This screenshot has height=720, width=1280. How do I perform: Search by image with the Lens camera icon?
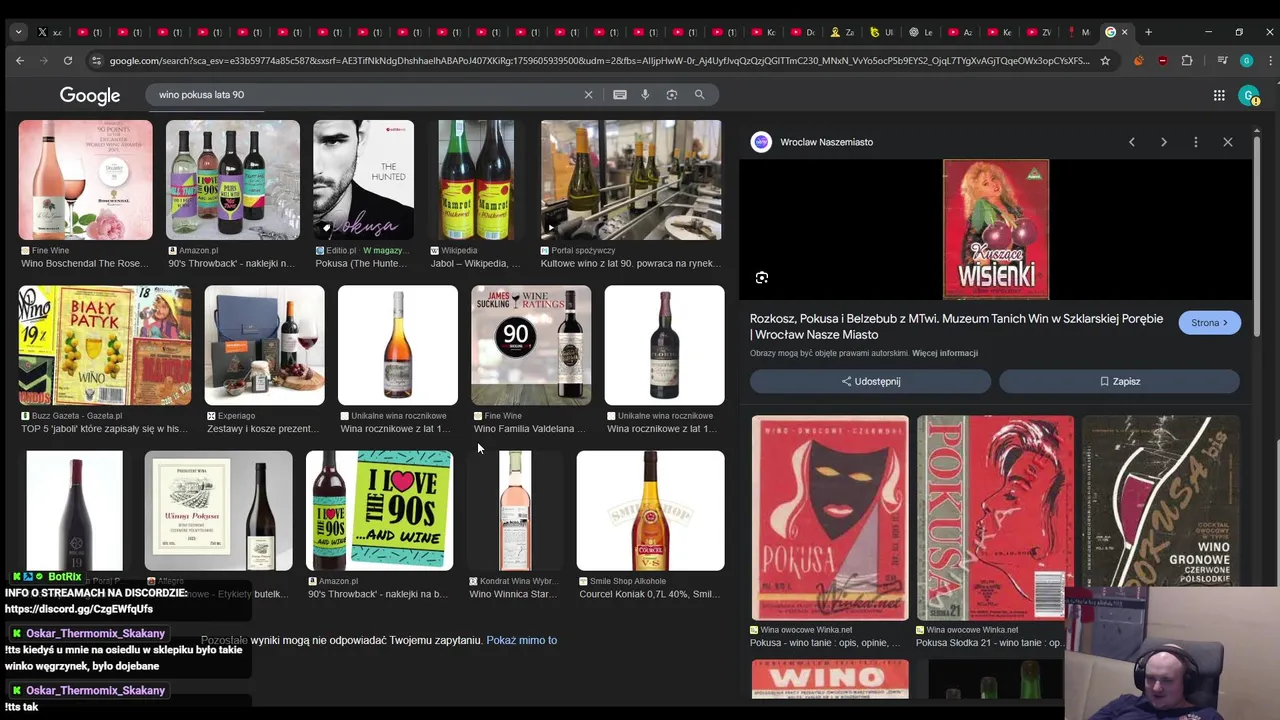(672, 95)
